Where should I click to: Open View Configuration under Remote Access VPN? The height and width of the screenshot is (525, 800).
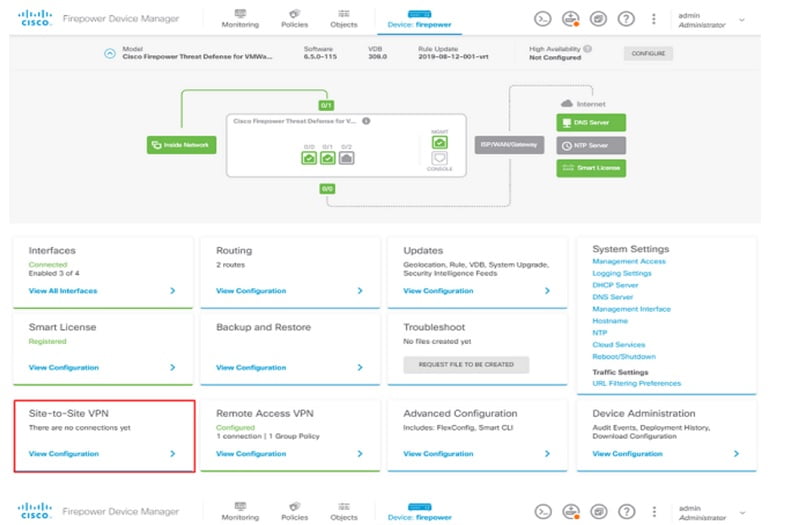[x=251, y=454]
